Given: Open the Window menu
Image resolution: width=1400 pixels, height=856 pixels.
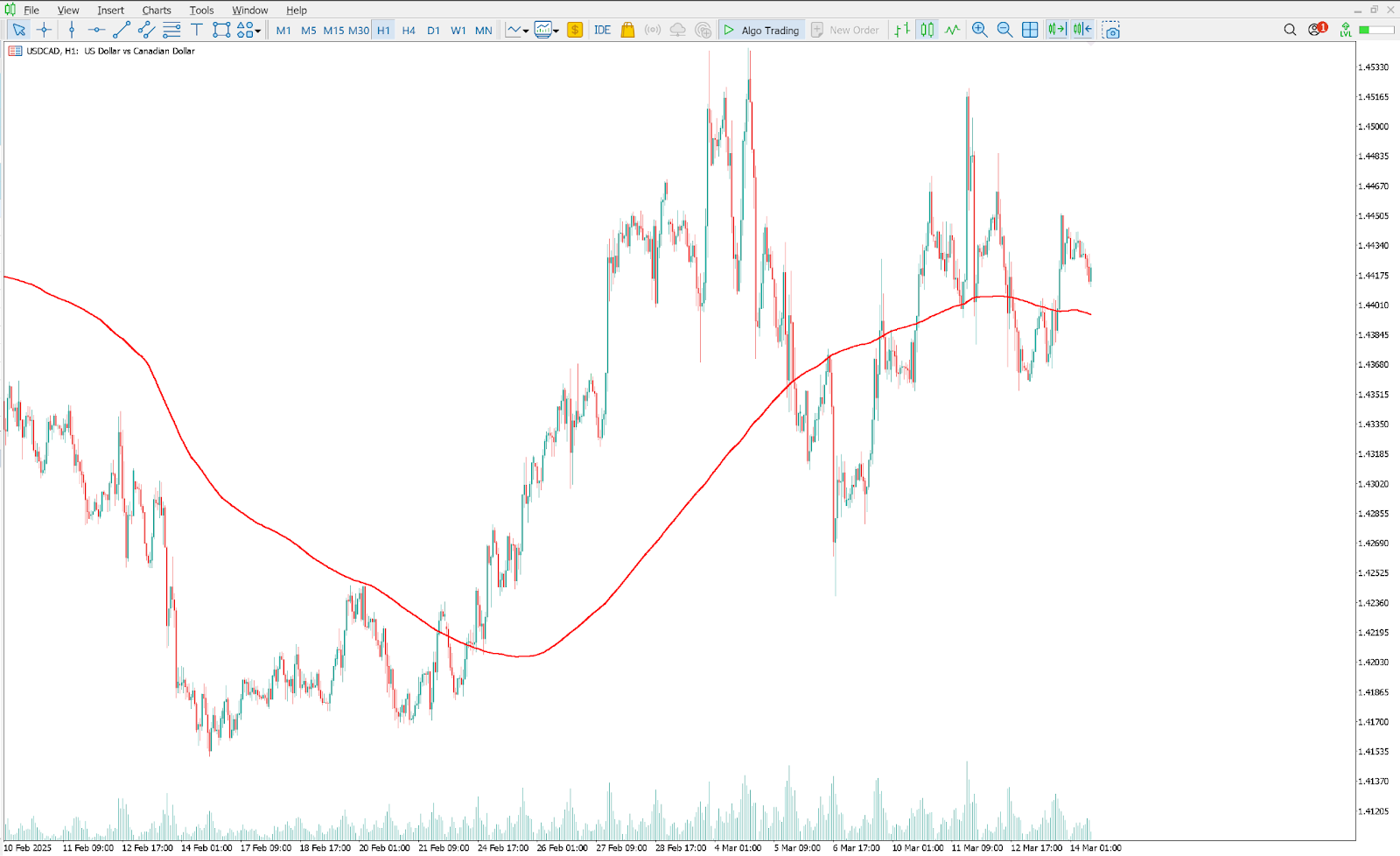Looking at the screenshot, I should tap(250, 11).
